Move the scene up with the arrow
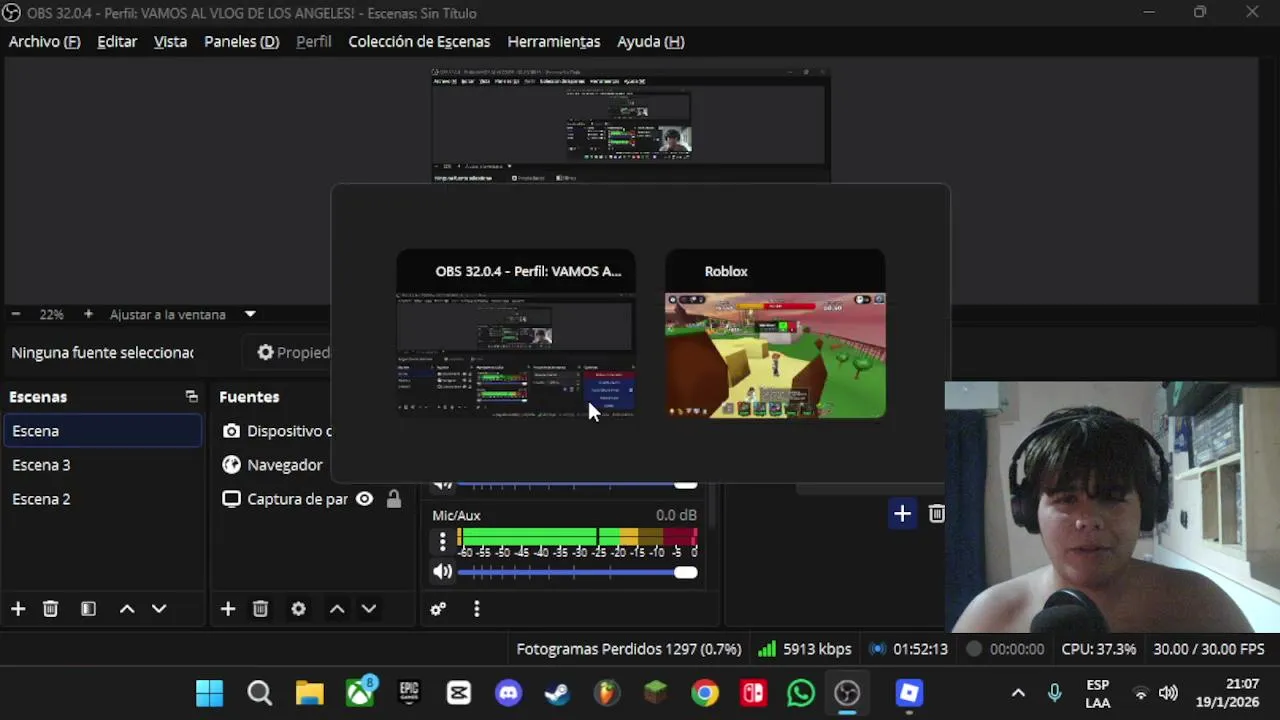Viewport: 1280px width, 720px height. coord(127,608)
